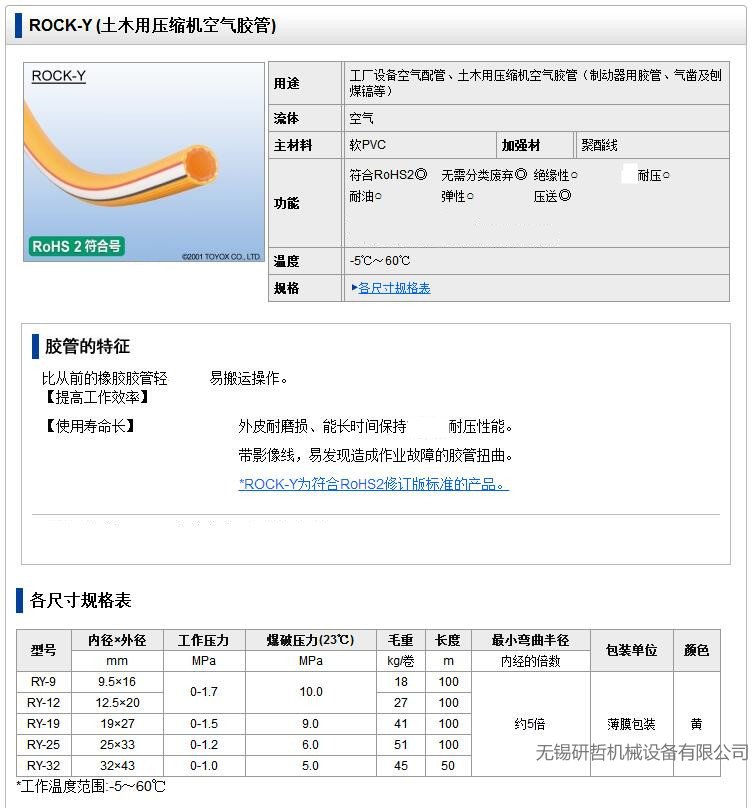Select the RY-9 model cell
754x808 pixels.
43,682
